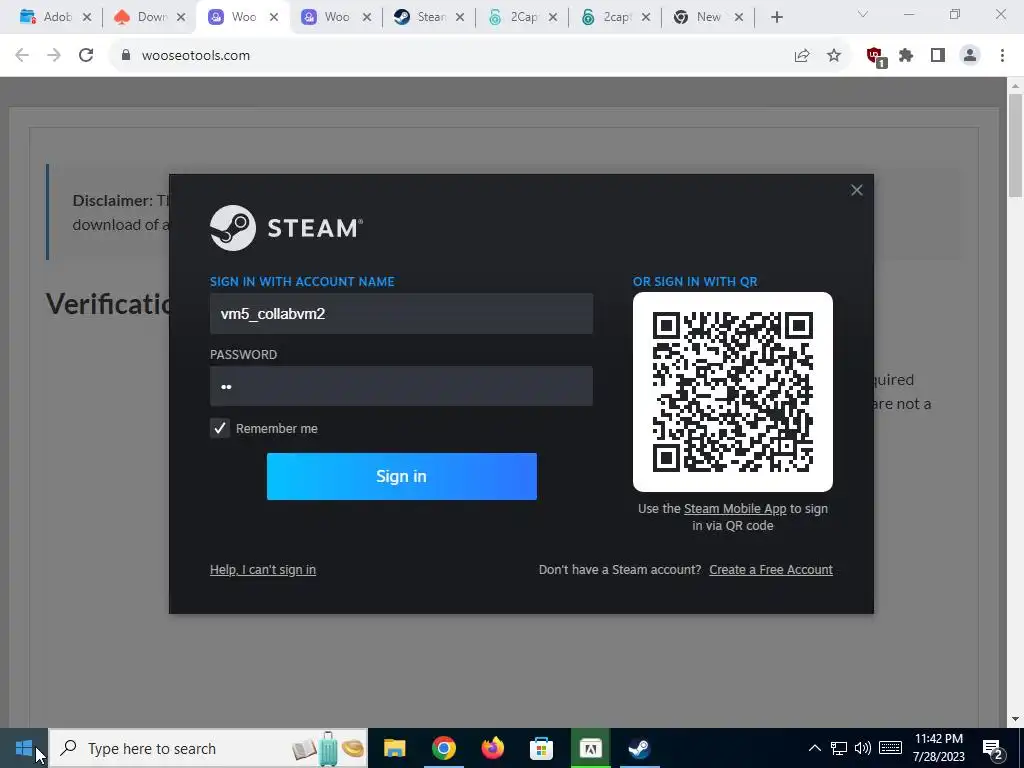Open network status tray icon
1024x768 pixels.
839,748
